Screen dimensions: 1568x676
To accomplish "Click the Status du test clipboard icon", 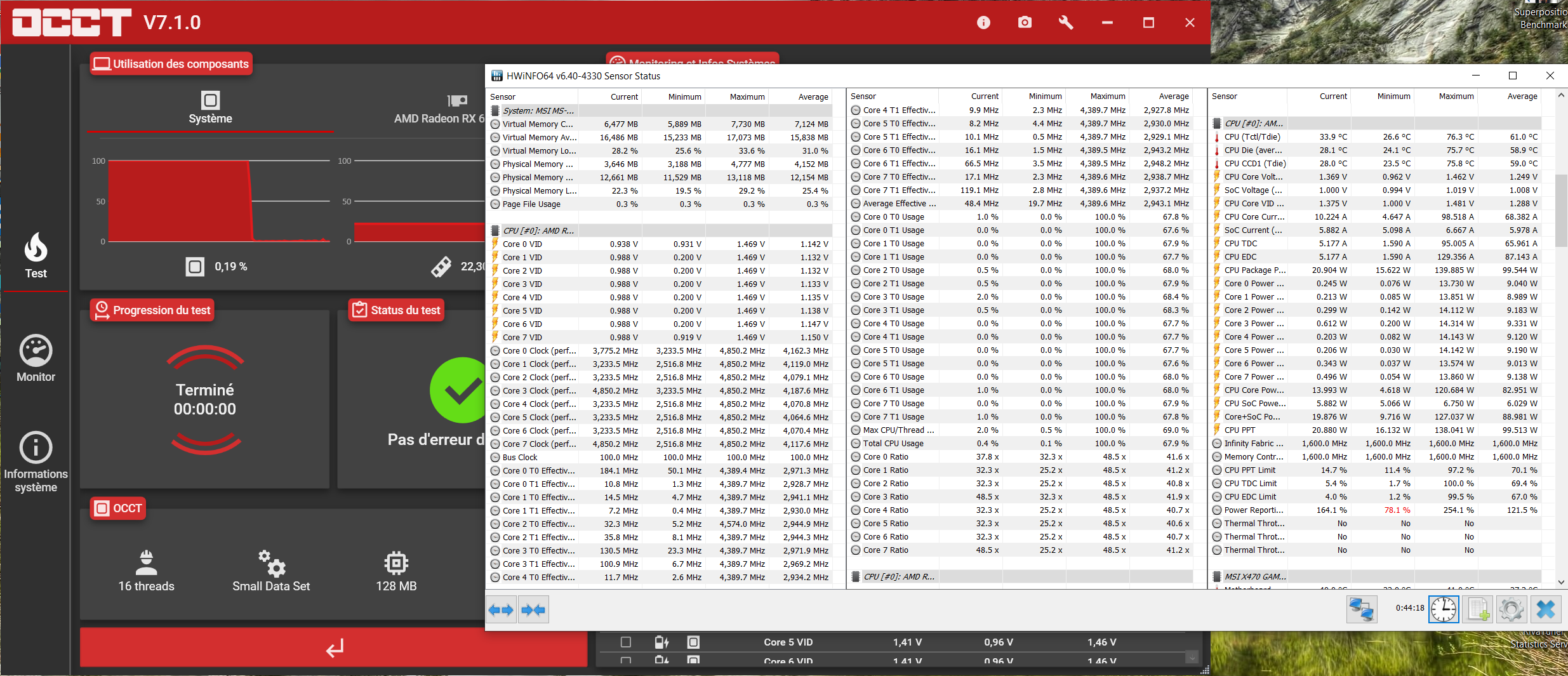I will [359, 310].
